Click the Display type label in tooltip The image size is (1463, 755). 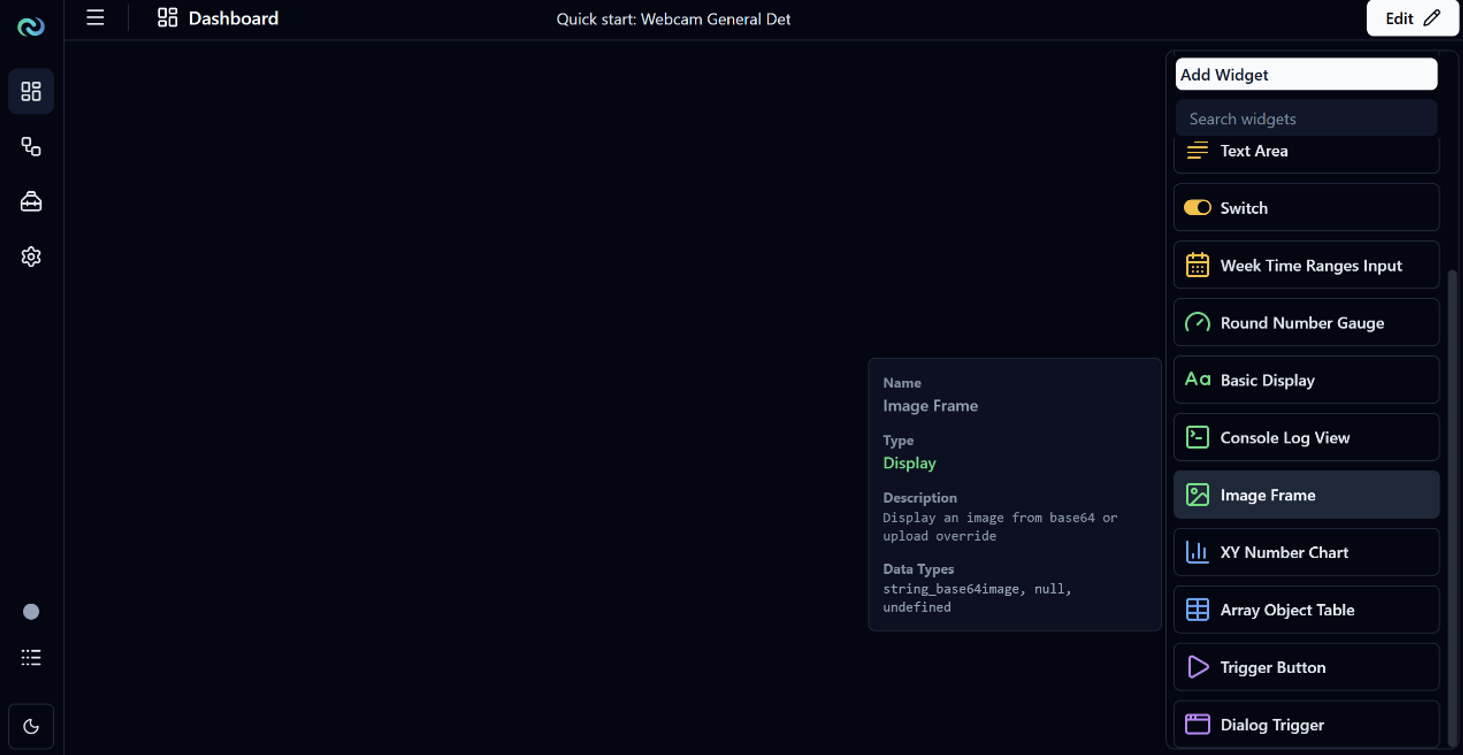point(909,463)
